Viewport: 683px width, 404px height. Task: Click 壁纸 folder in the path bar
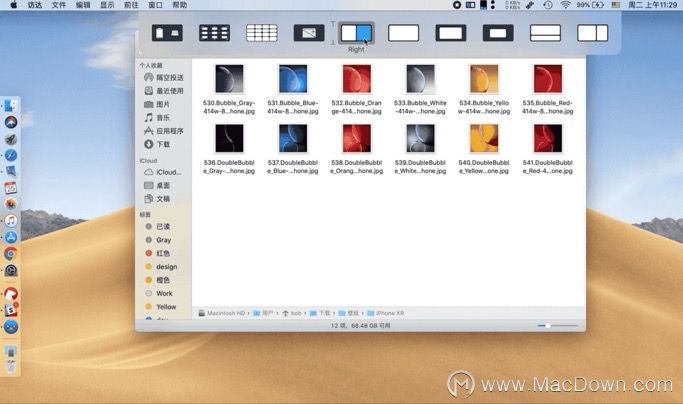coord(349,313)
